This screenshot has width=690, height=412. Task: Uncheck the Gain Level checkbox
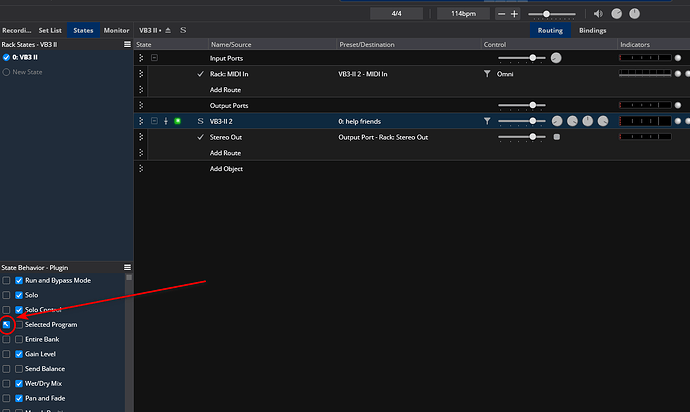pyautogui.click(x=19, y=354)
